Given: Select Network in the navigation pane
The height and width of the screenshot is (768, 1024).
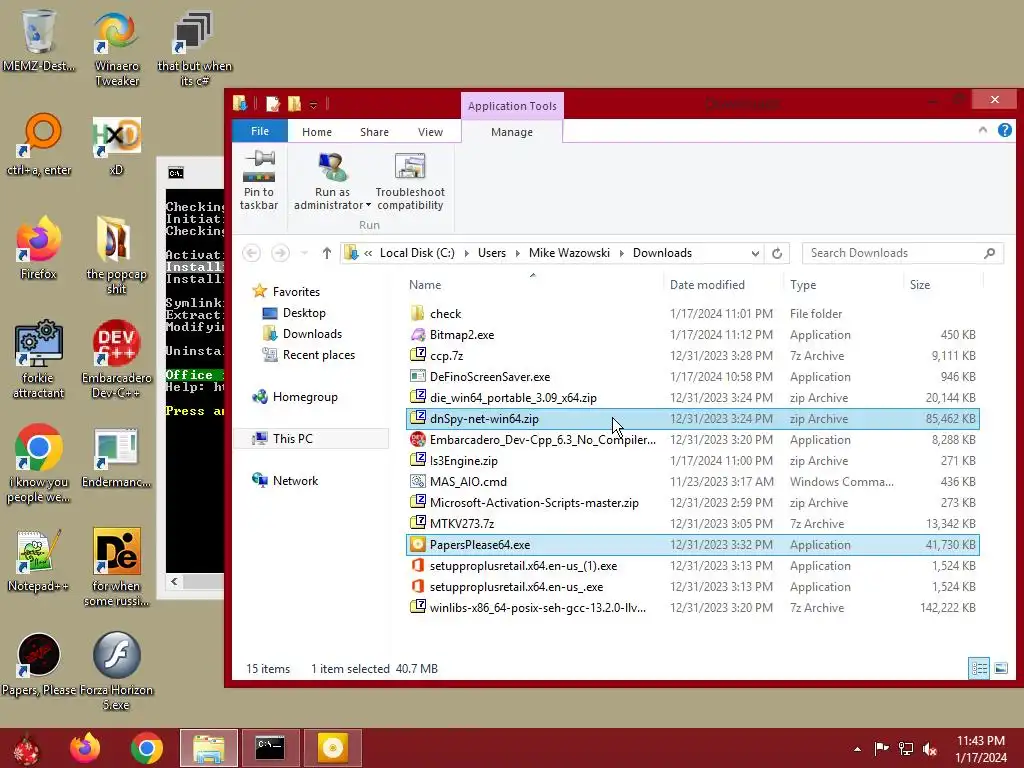Looking at the screenshot, I should pos(295,481).
